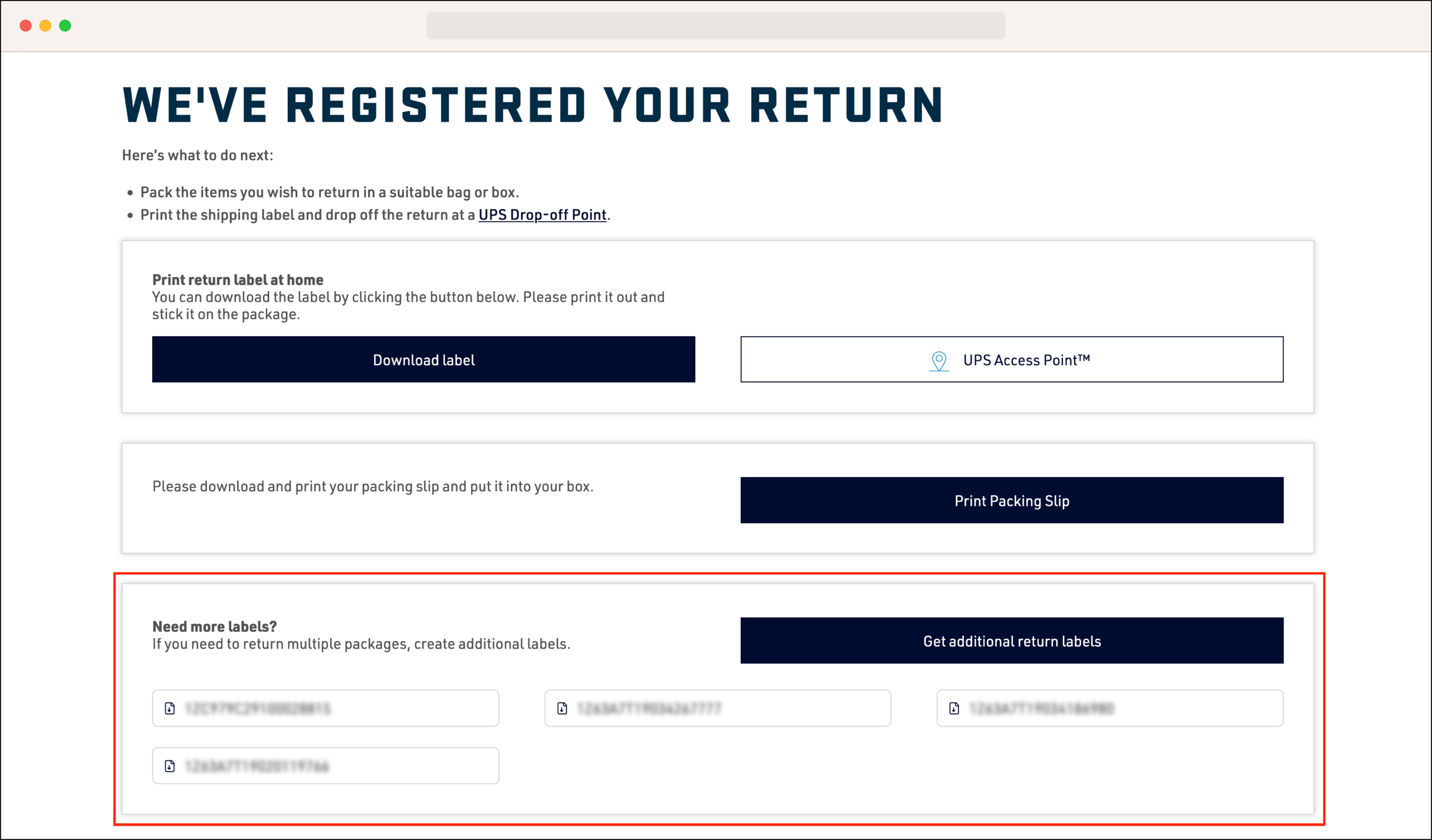The image size is (1432, 840).
Task: Click the Download label button
Action: tap(423, 359)
